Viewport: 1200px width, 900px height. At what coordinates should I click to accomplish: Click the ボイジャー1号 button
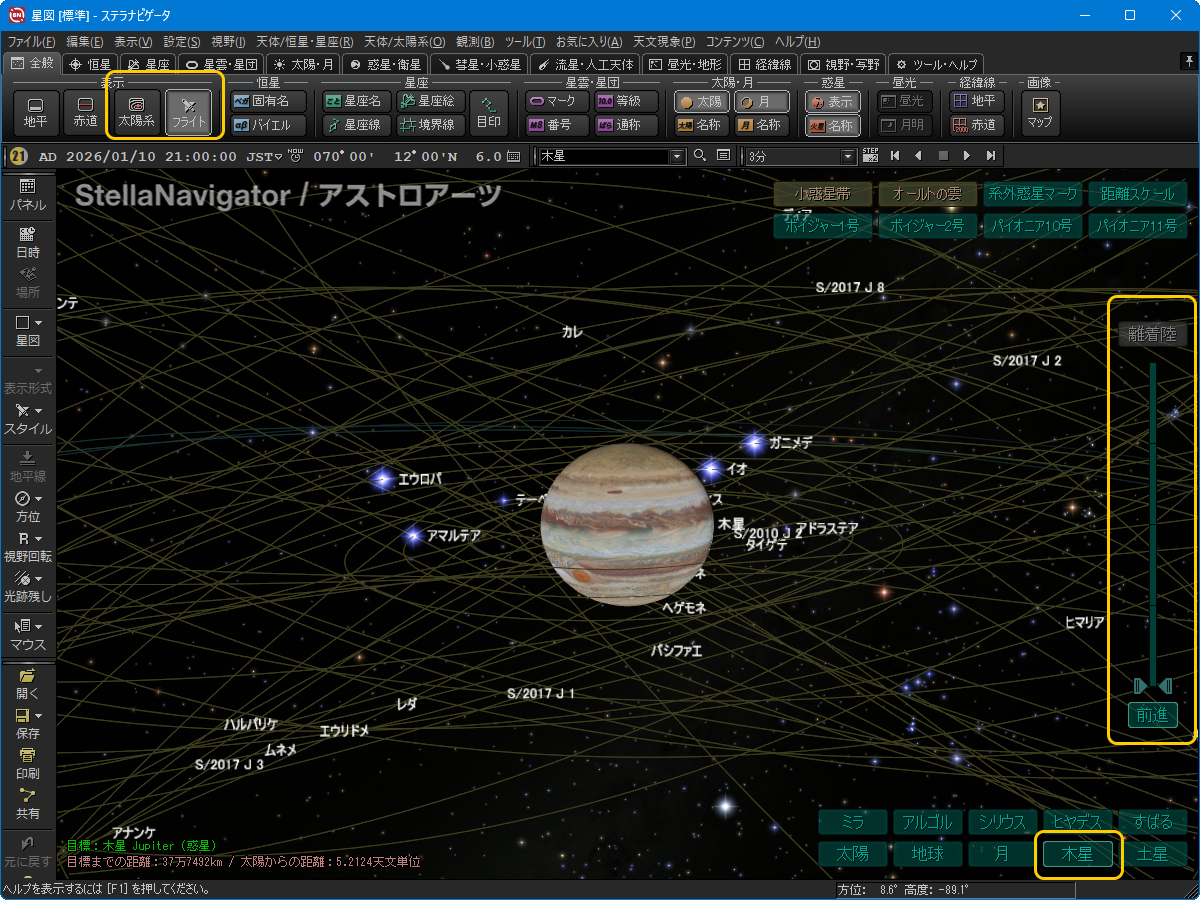click(x=822, y=226)
